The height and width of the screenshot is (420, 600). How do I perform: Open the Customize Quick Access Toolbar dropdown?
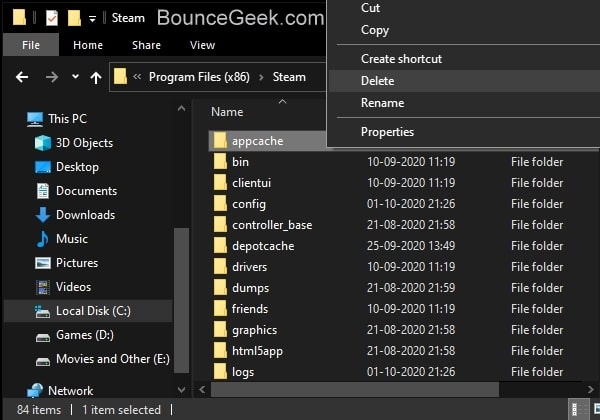pos(92,19)
